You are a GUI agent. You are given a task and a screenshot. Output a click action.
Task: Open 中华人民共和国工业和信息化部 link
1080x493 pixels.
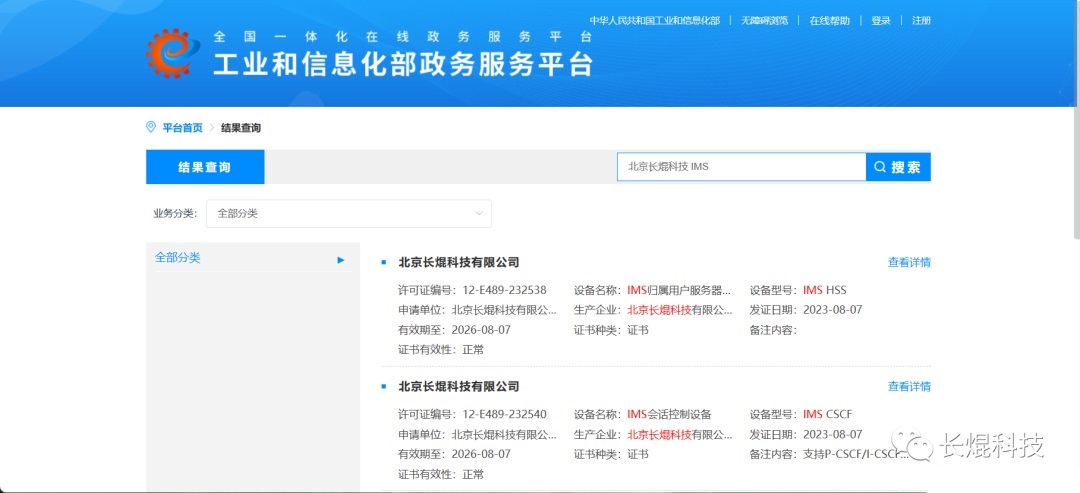point(654,21)
